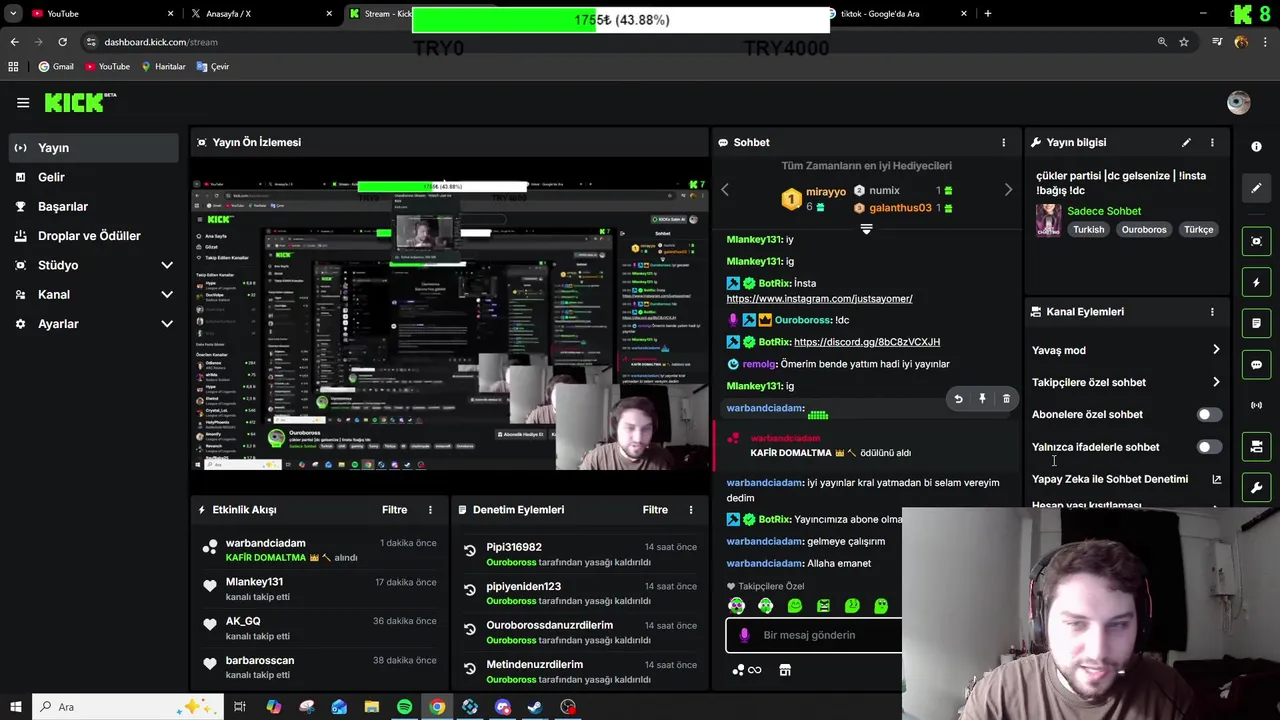The image size is (1280, 720).
Task: Delete warbandciadam's chat message
Action: point(1006,399)
